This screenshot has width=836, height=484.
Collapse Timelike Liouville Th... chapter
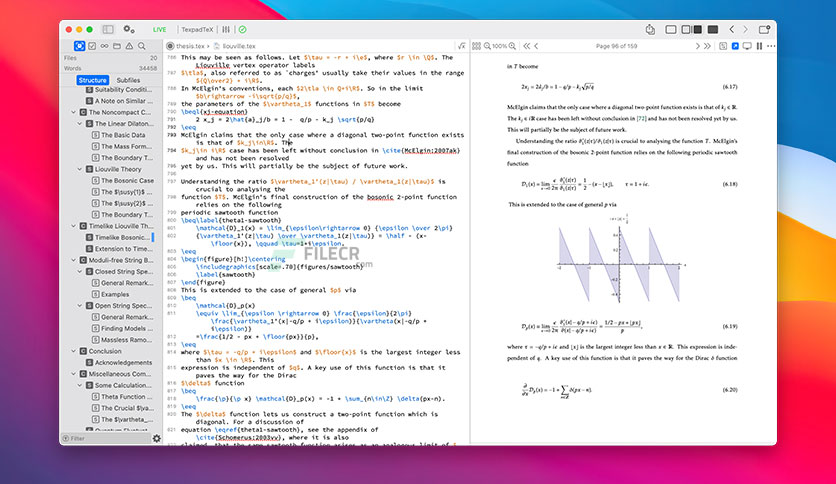coord(74,226)
